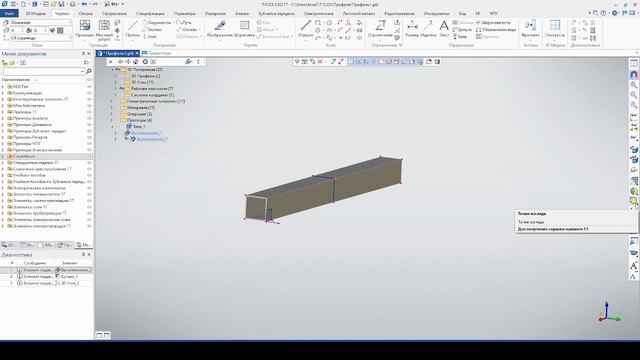The image size is (640, 360).
Task: Click the magnet snap icon on right toolbar
Action: (633, 75)
